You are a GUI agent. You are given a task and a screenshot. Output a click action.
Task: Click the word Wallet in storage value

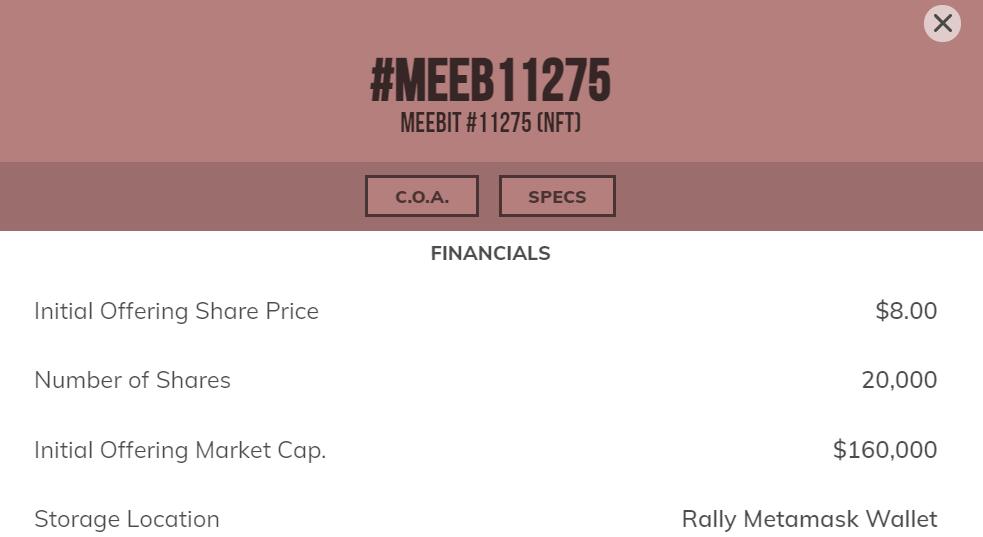(x=901, y=519)
